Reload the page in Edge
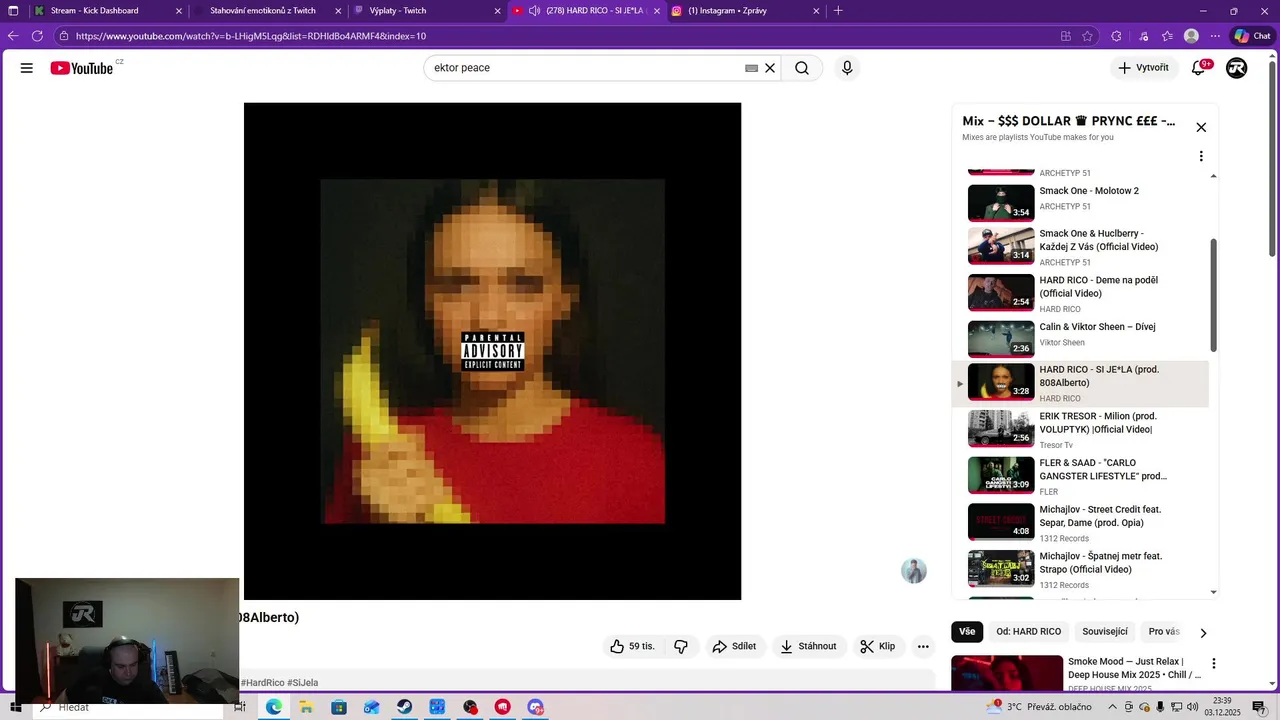The width and height of the screenshot is (1280, 720). click(x=37, y=36)
